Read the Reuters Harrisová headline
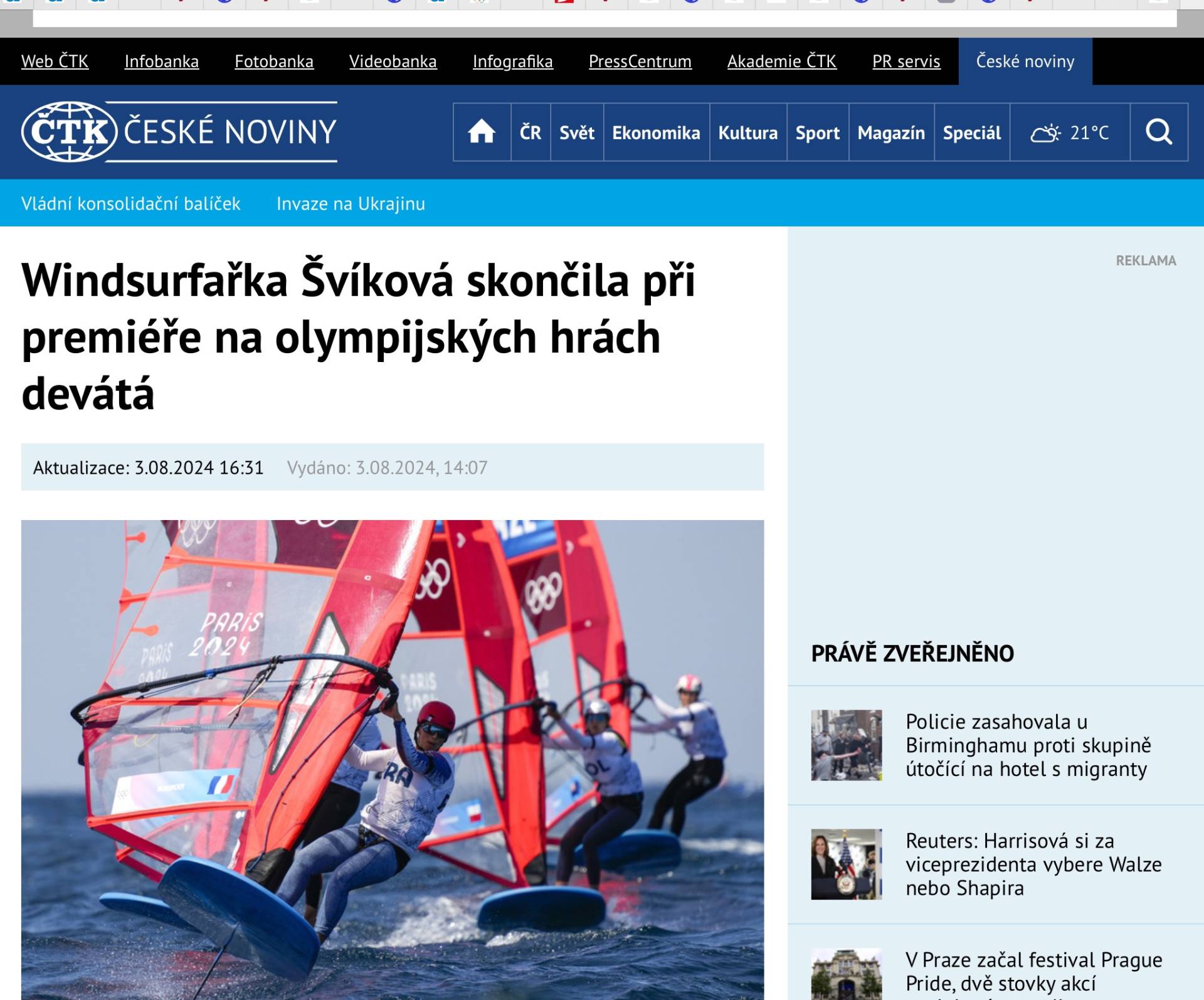The image size is (1204, 1000). pos(1033,864)
